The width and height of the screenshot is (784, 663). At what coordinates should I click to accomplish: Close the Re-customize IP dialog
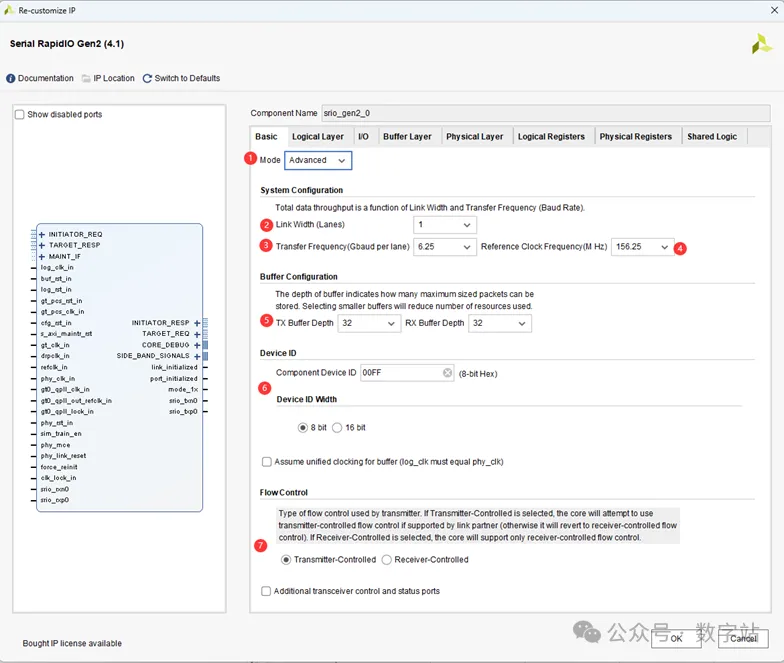point(774,10)
